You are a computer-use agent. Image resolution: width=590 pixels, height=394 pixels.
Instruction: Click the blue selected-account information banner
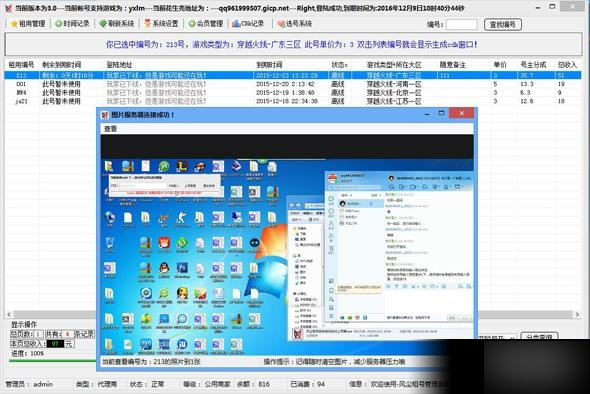pyautogui.click(x=293, y=44)
